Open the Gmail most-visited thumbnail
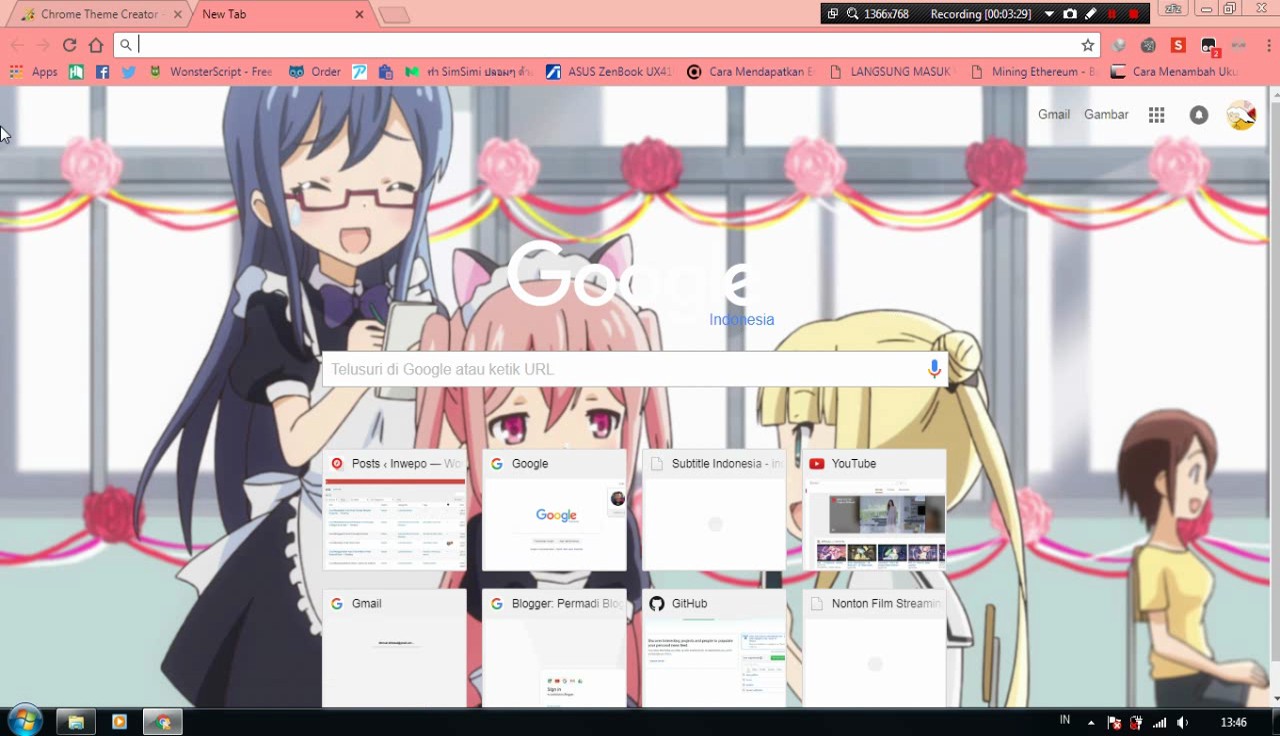 pos(394,648)
